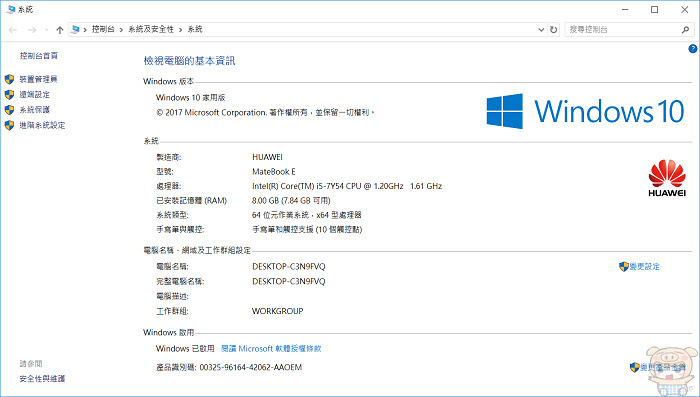Click the Windows 10 logo
Viewport: 700px width, 397px height.
pyautogui.click(x=585, y=111)
